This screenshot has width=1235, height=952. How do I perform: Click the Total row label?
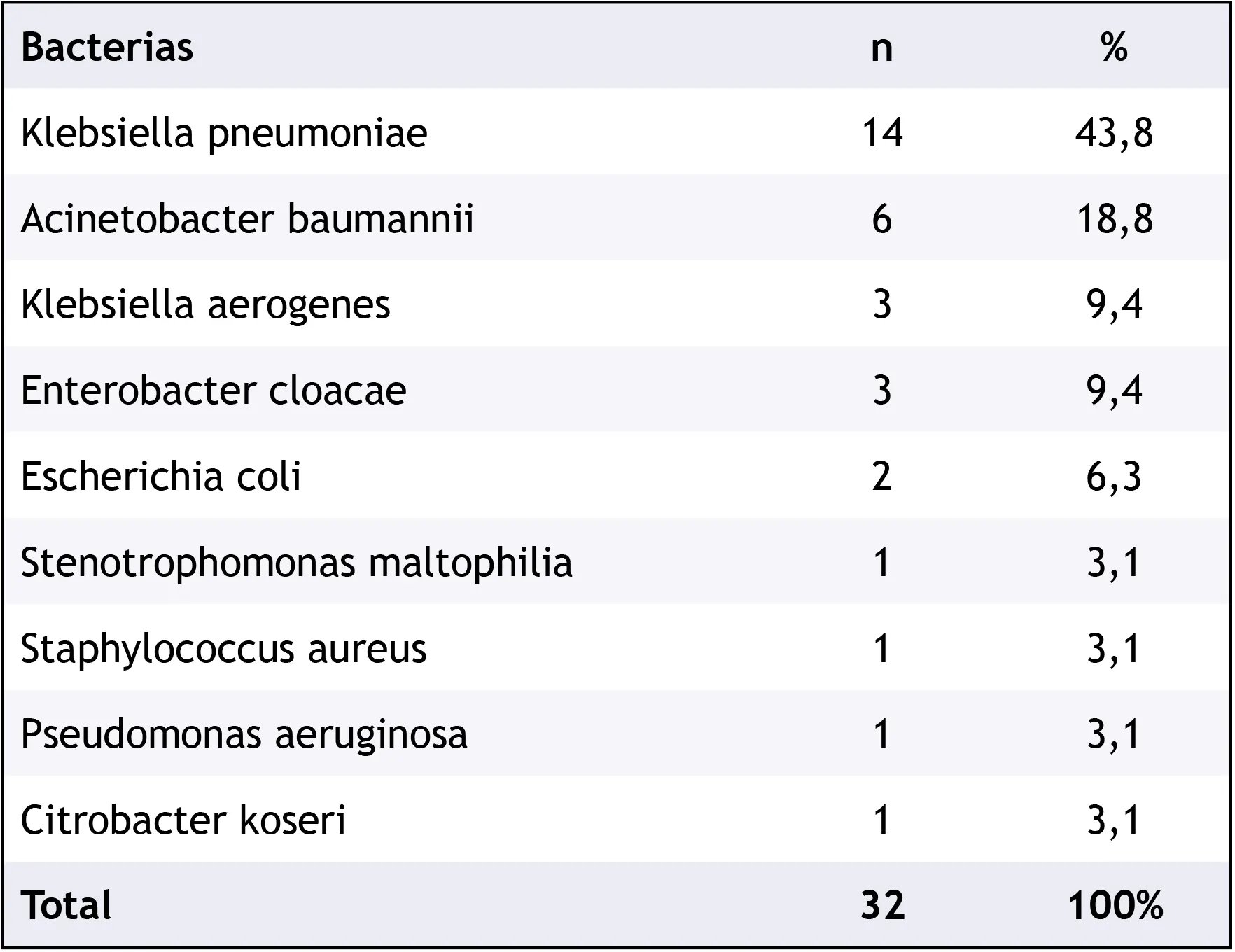coord(67,906)
